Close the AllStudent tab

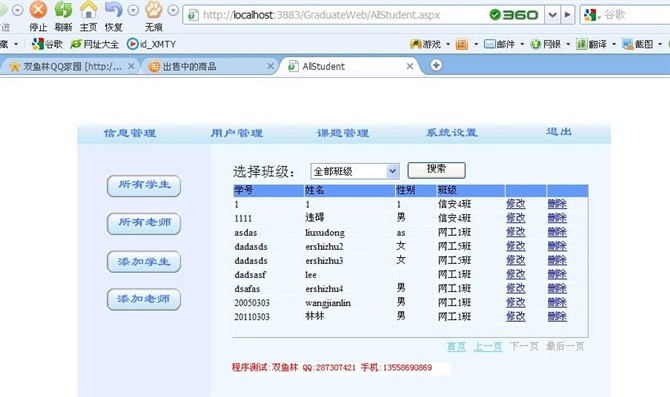[410, 66]
